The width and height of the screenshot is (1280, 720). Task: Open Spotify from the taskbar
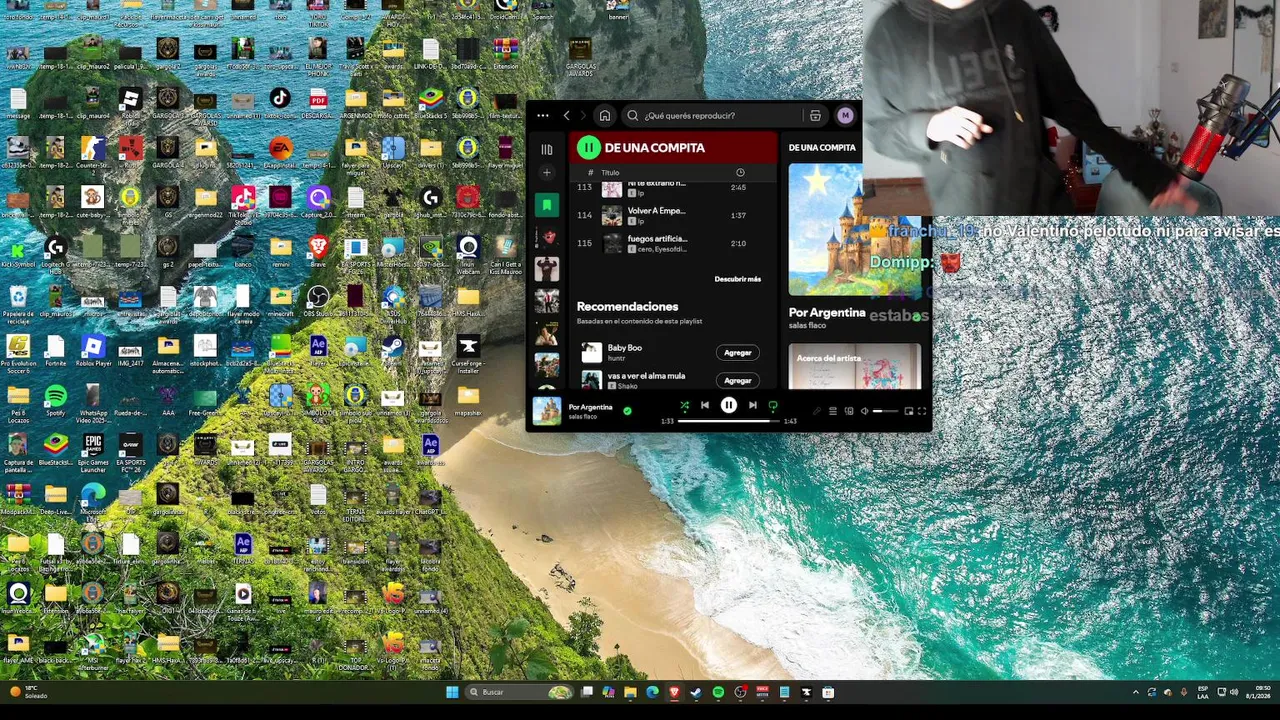coord(718,692)
